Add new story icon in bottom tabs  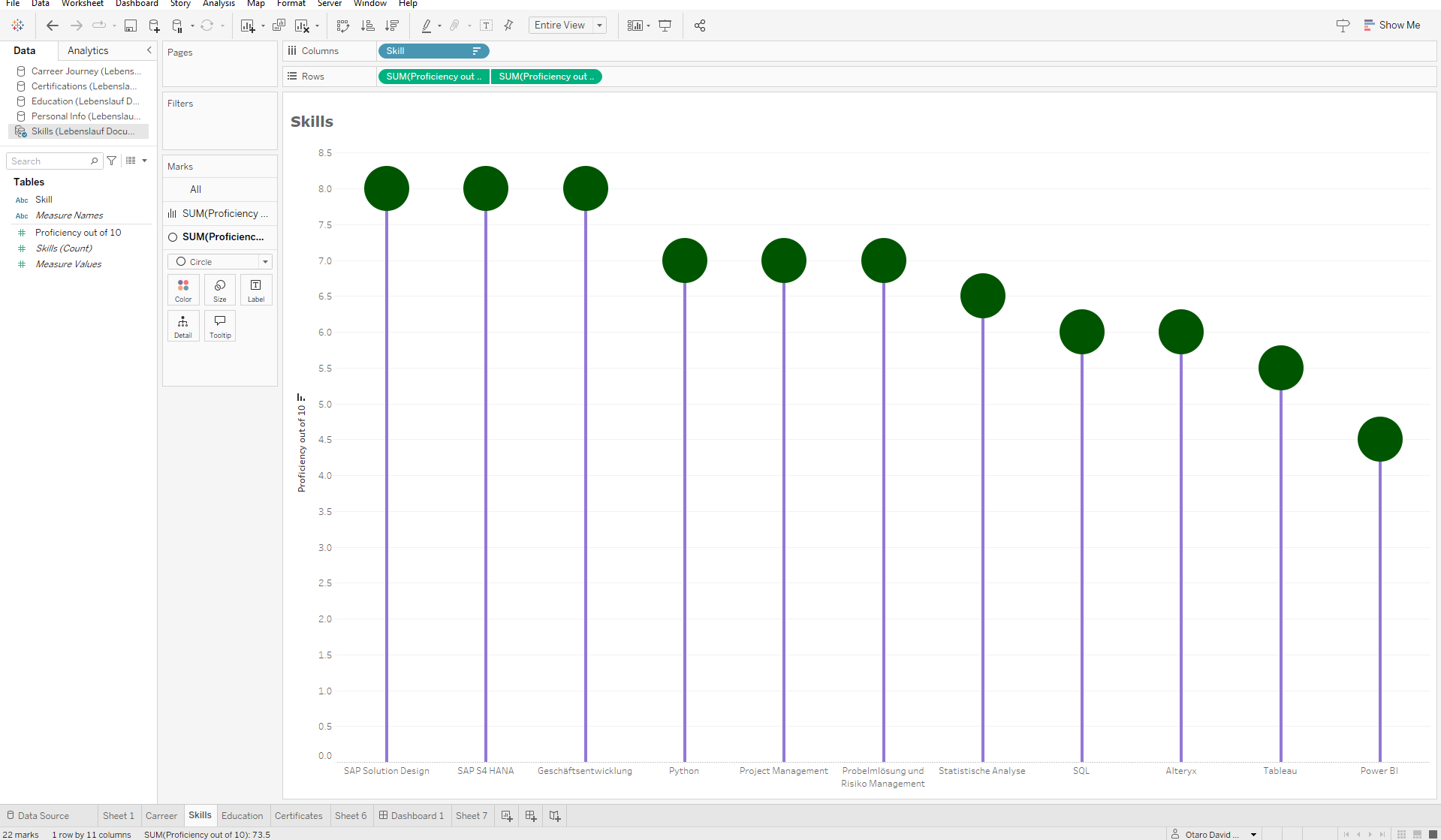(x=555, y=816)
